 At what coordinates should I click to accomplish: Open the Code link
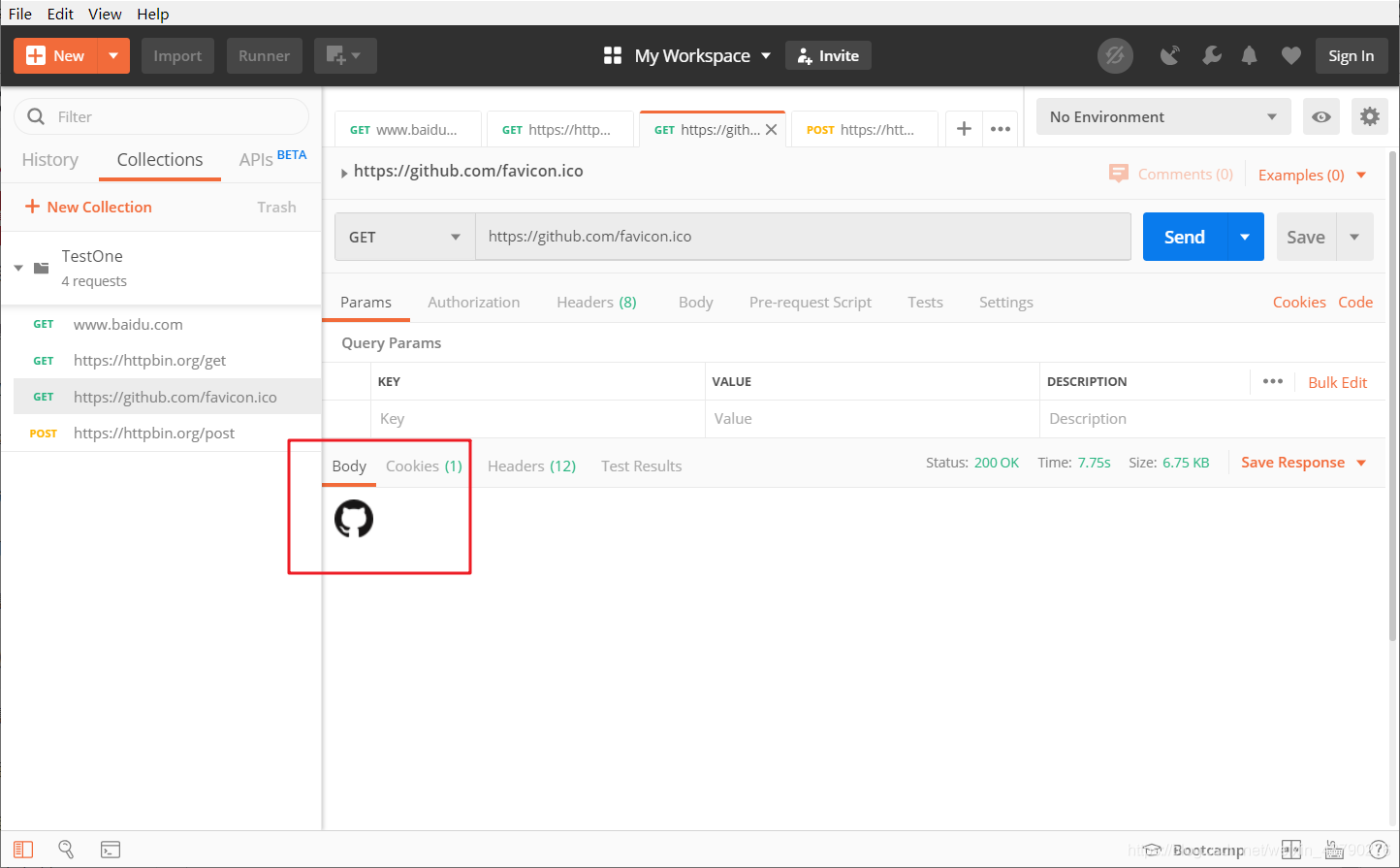[x=1355, y=303]
